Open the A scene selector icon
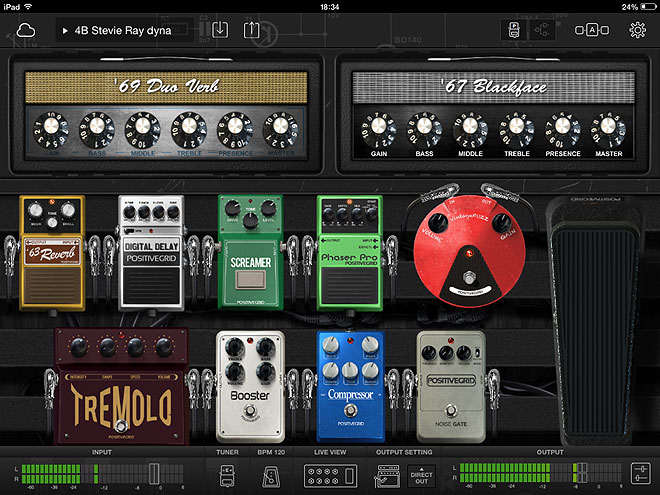660x495 pixels. click(x=592, y=30)
